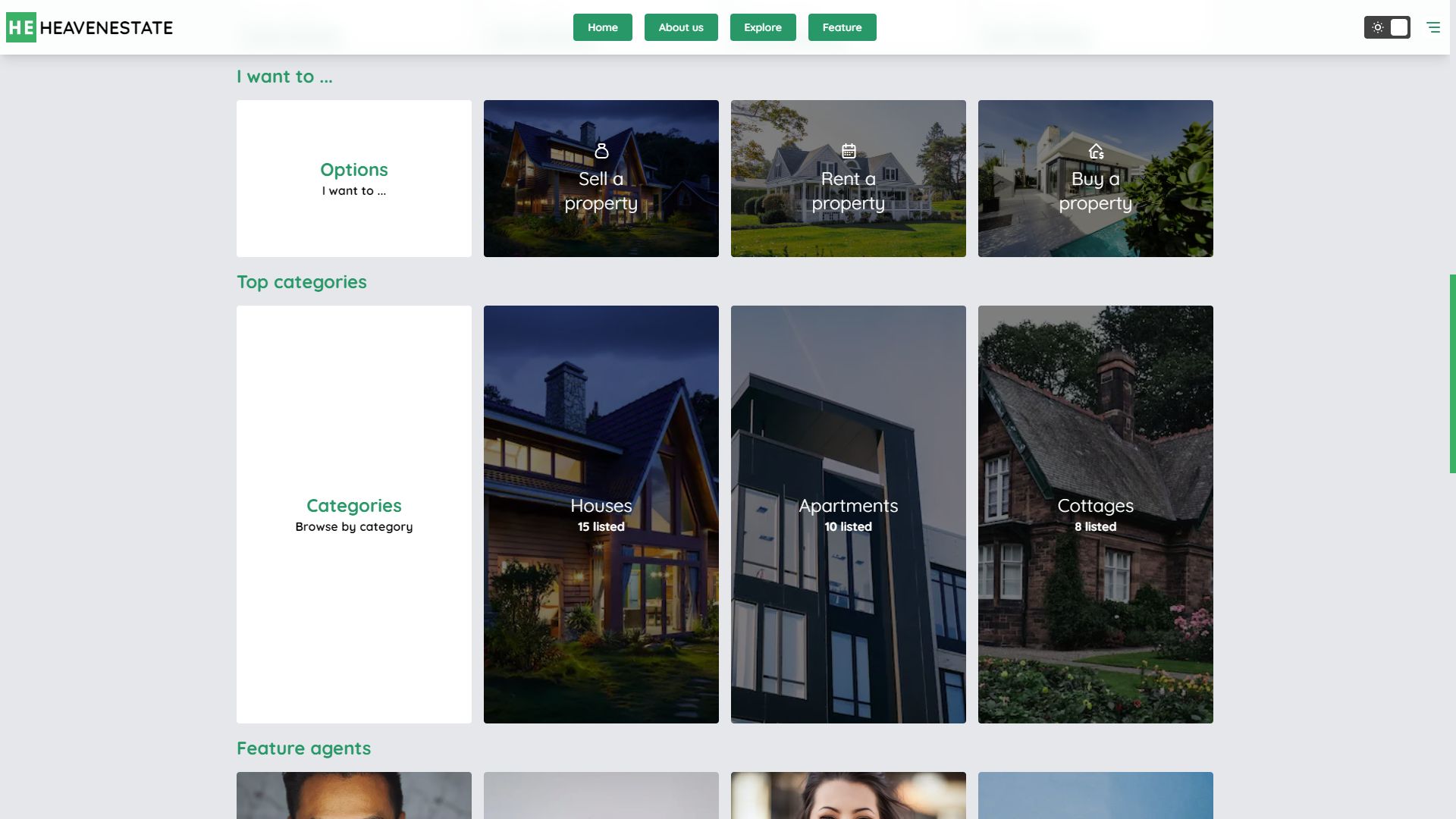Open the Apartments category card
The height and width of the screenshot is (819, 1456).
click(848, 514)
